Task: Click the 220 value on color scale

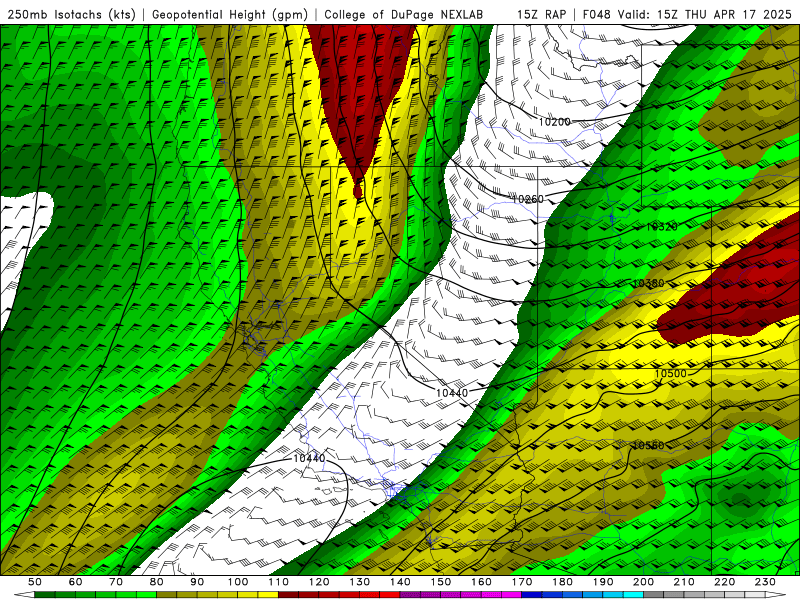Action: pos(724,582)
